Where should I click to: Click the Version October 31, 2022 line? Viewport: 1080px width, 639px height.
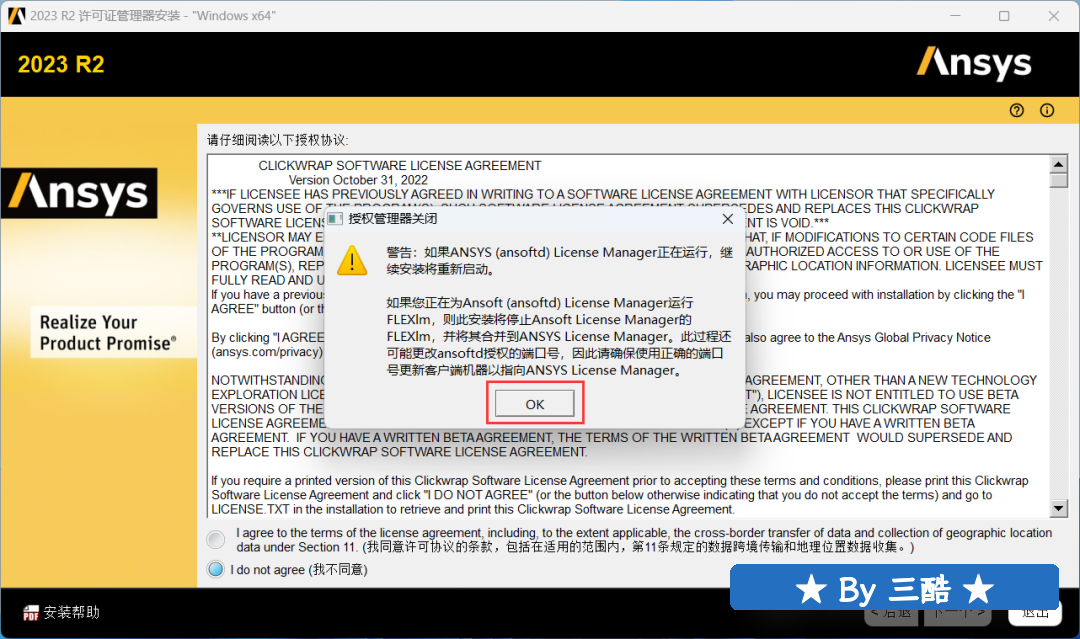point(358,180)
